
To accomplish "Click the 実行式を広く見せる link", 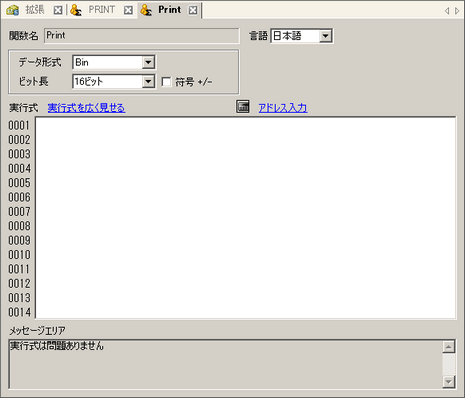I will 86,108.
